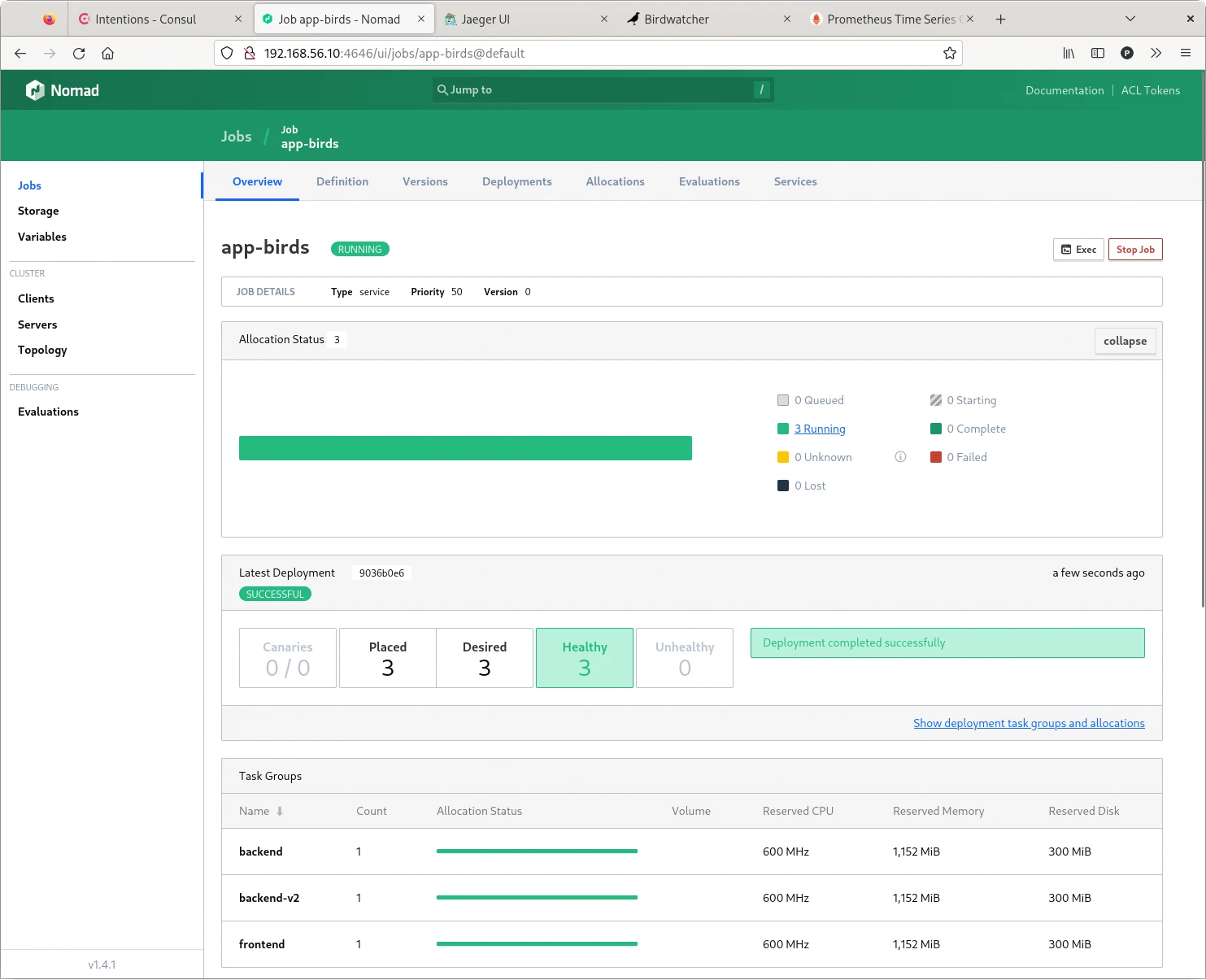Toggle the browser sidebar view icon
Image resolution: width=1206 pixels, height=980 pixels.
(x=1097, y=54)
